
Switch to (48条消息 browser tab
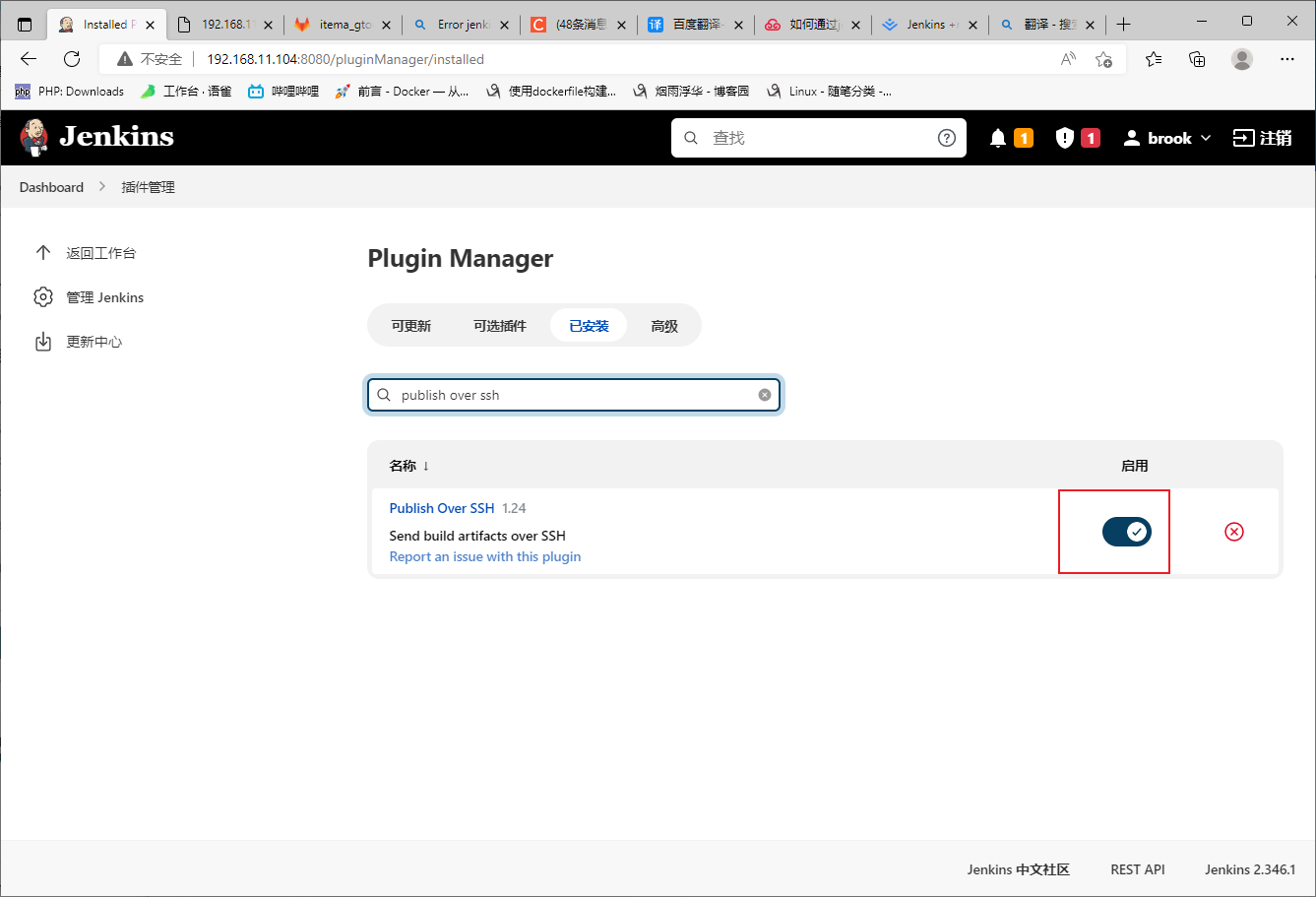(578, 25)
